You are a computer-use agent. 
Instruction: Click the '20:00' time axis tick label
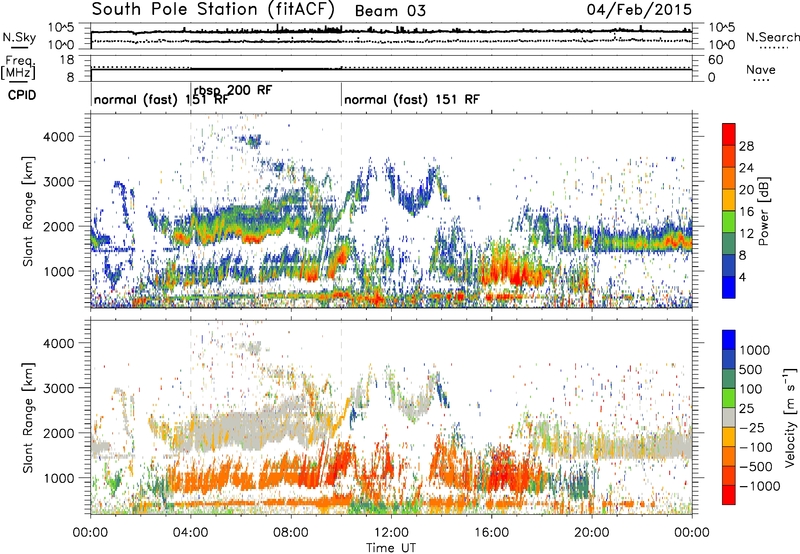pyautogui.click(x=592, y=533)
